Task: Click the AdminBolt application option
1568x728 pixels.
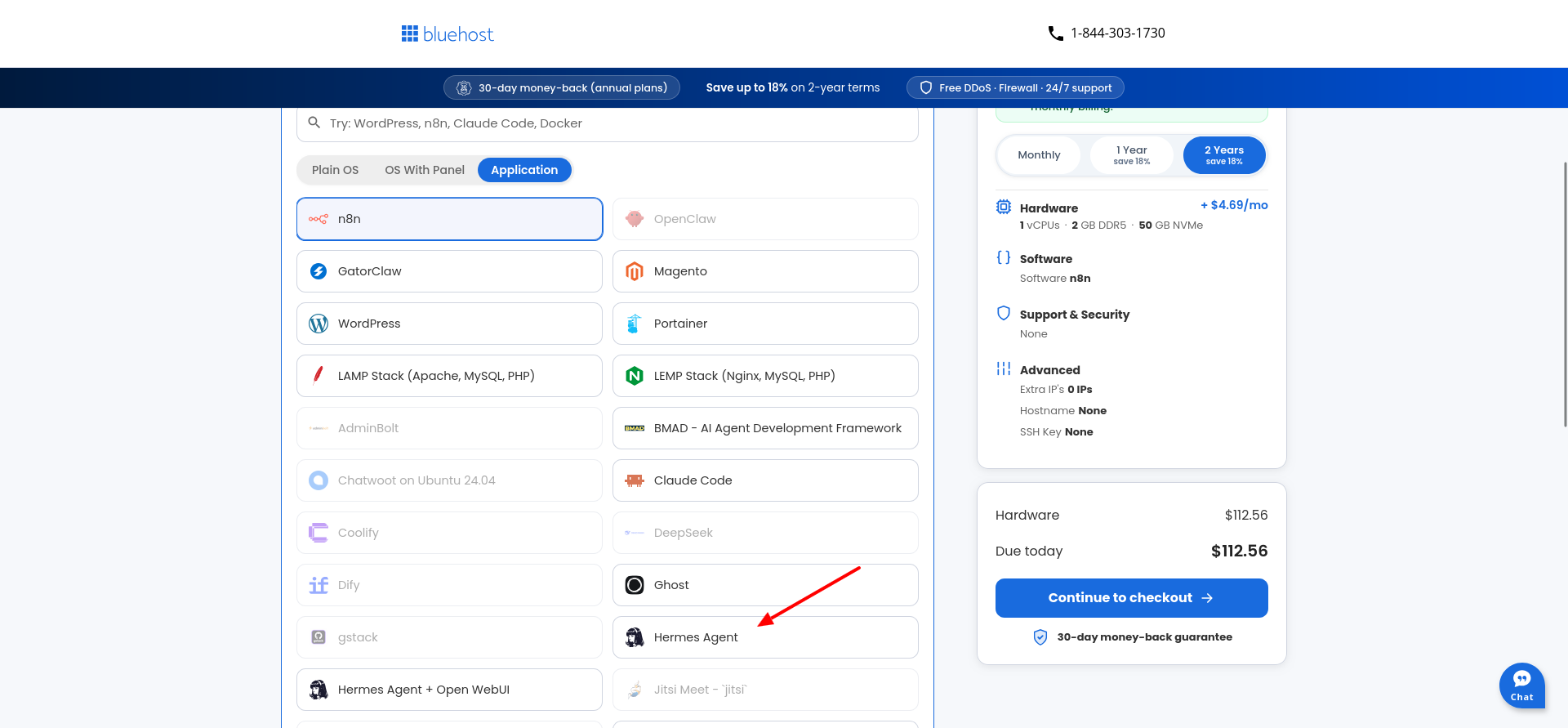Action: pyautogui.click(x=450, y=428)
